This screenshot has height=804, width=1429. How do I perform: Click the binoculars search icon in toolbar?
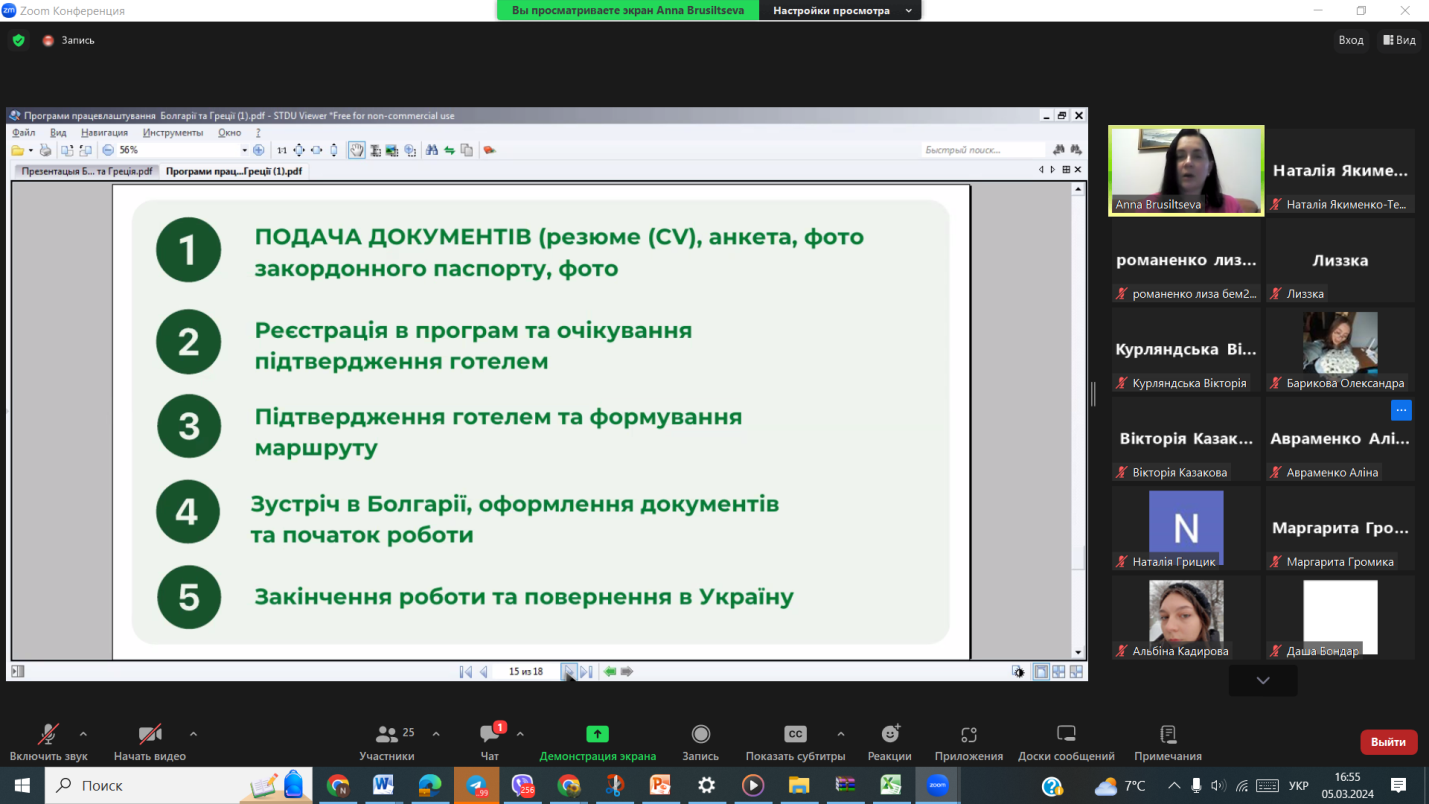pos(432,150)
